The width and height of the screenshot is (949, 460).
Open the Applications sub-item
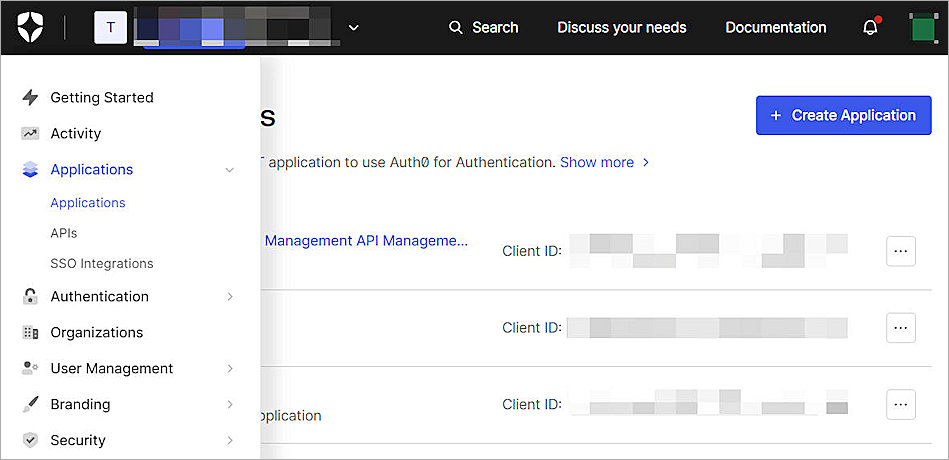click(88, 203)
